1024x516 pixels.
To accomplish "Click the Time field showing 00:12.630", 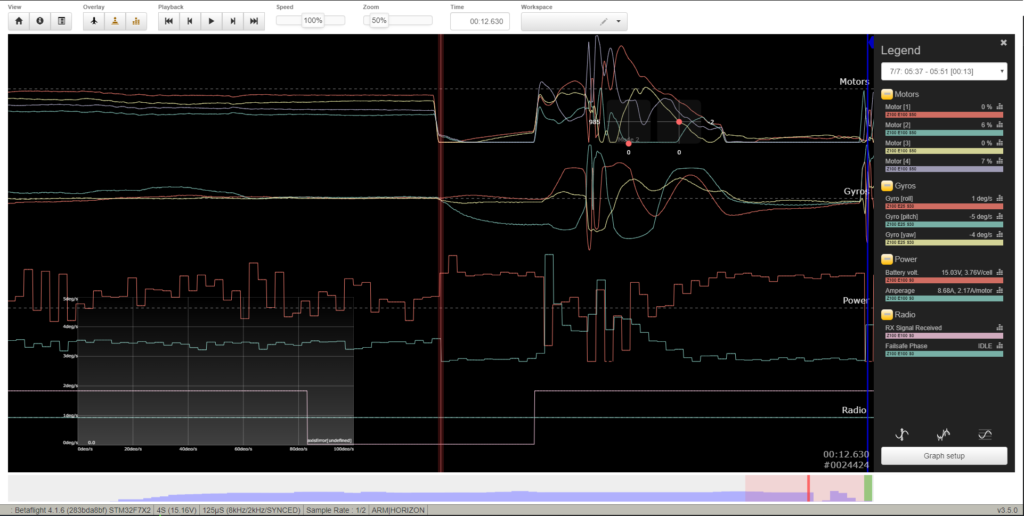I will pyautogui.click(x=479, y=21).
